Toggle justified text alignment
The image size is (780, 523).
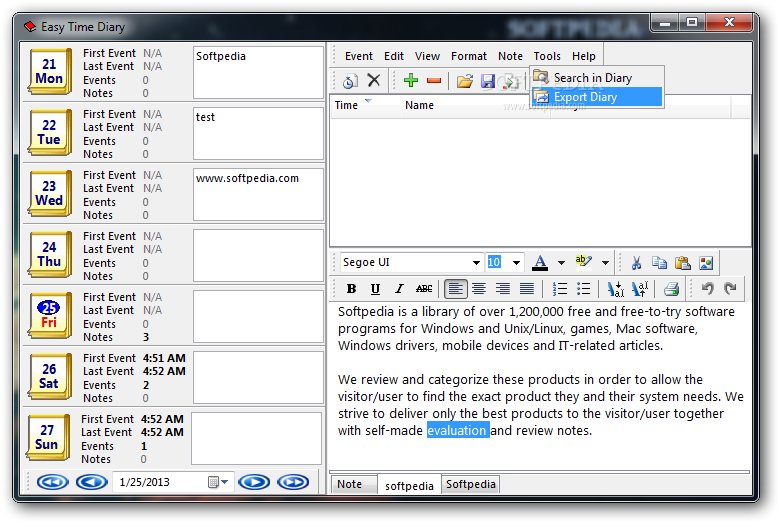(526, 289)
